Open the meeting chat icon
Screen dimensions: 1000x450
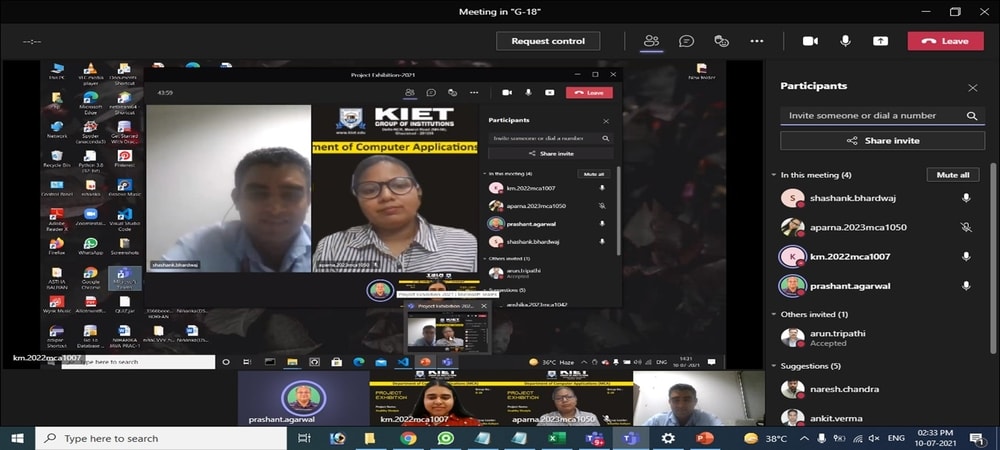[686, 41]
